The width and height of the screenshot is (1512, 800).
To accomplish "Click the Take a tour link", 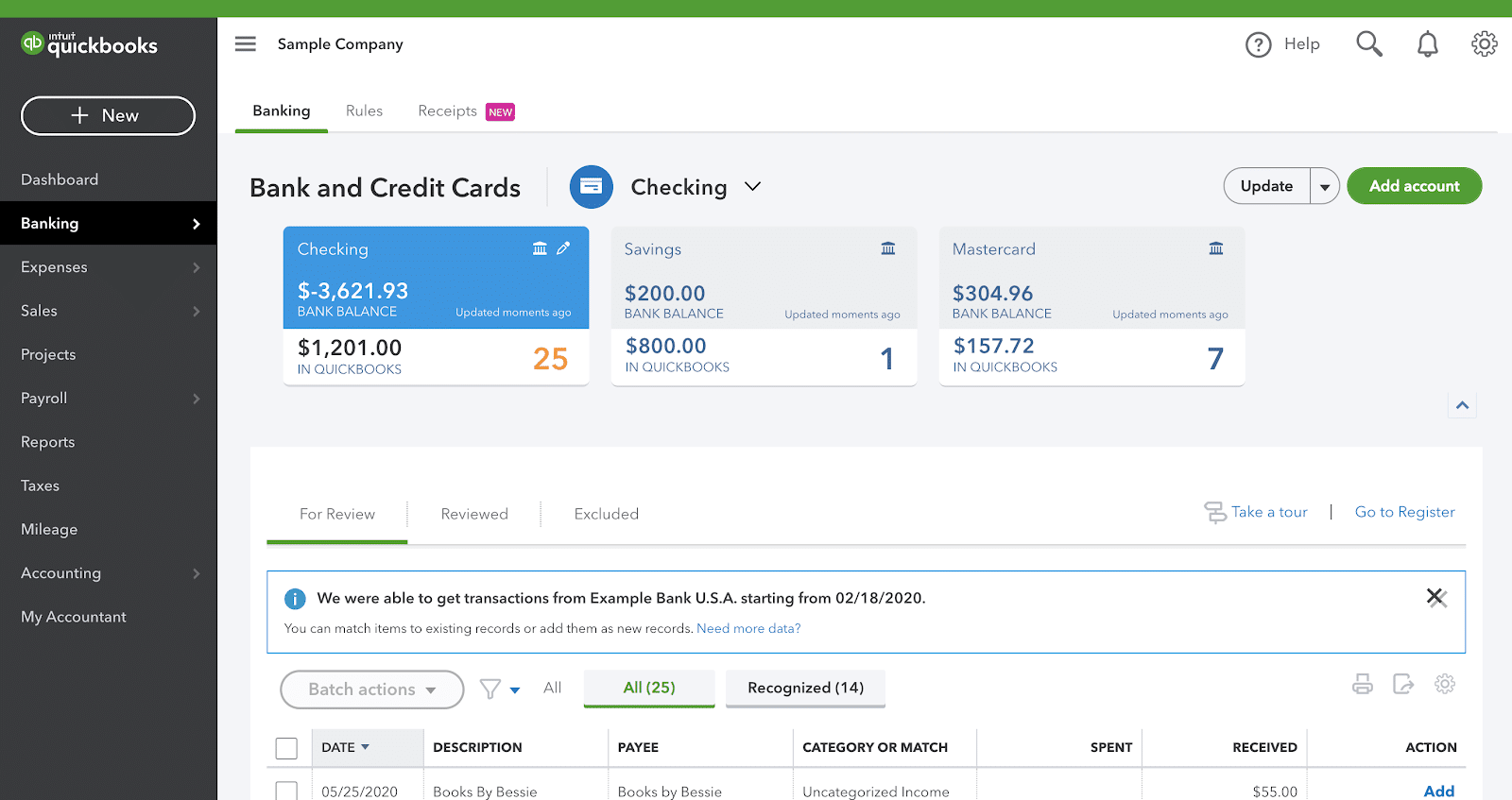I will click(1269, 512).
